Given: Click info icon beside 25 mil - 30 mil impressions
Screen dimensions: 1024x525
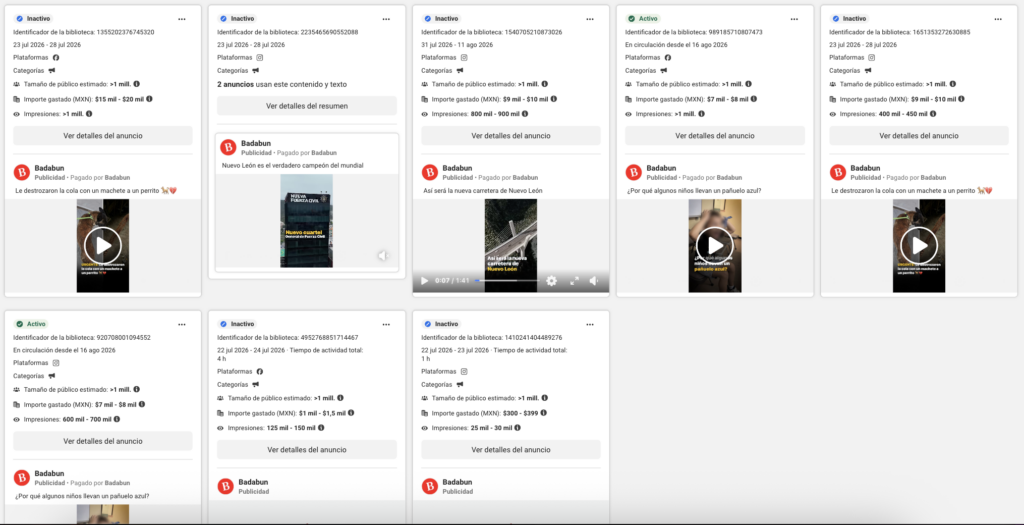Looking at the screenshot, I should tap(517, 428).
